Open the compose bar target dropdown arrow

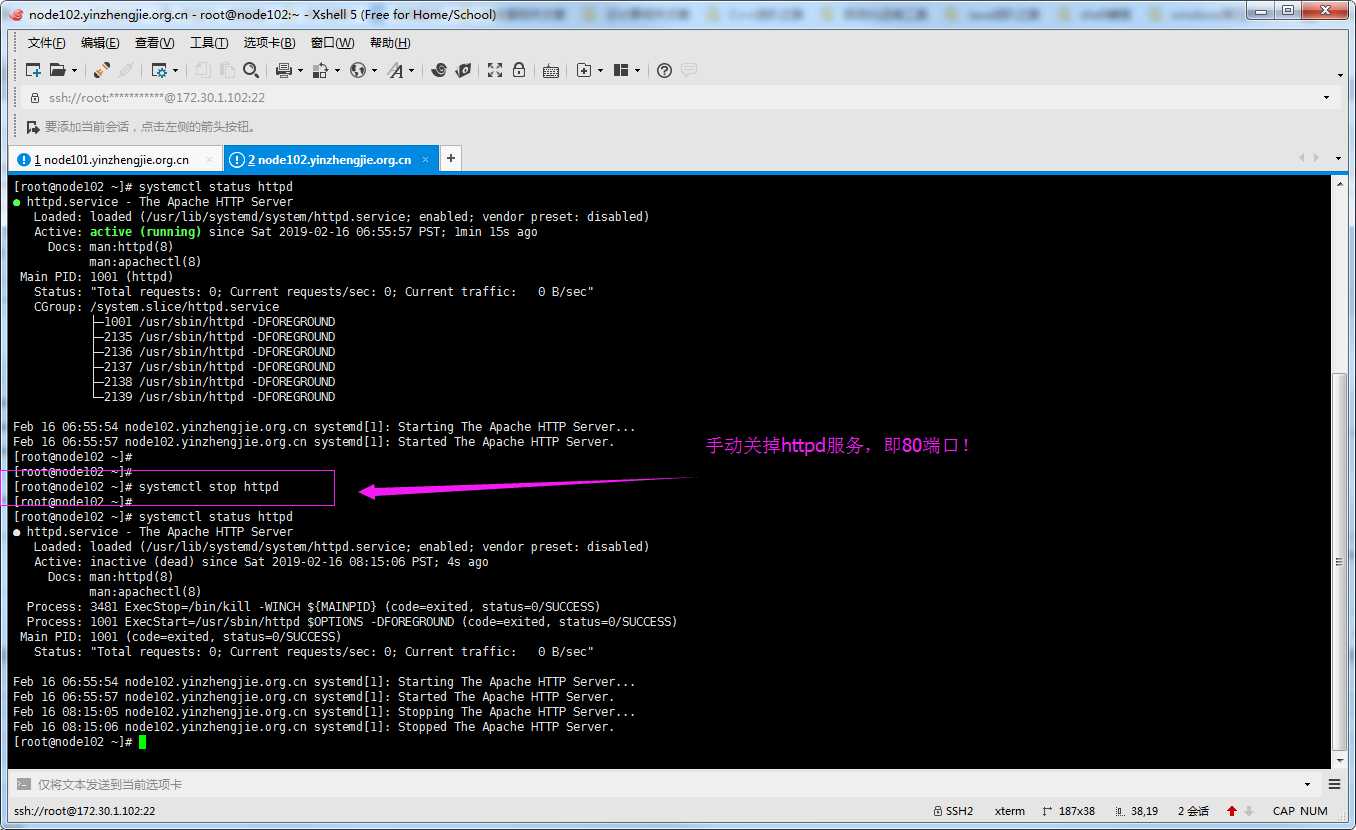[1307, 785]
